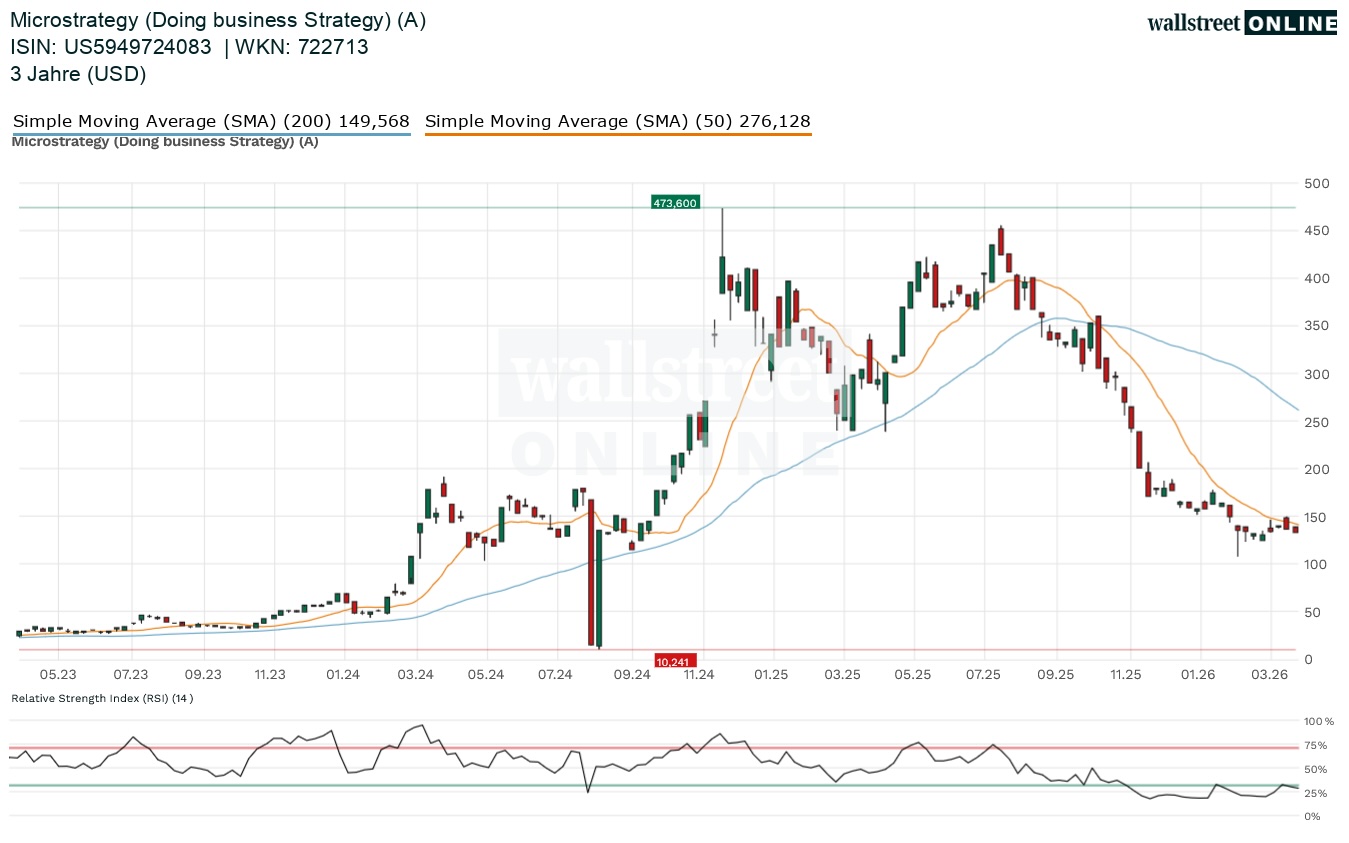
Task: Click the wallstreet ONLINE logo
Action: click(x=1241, y=23)
